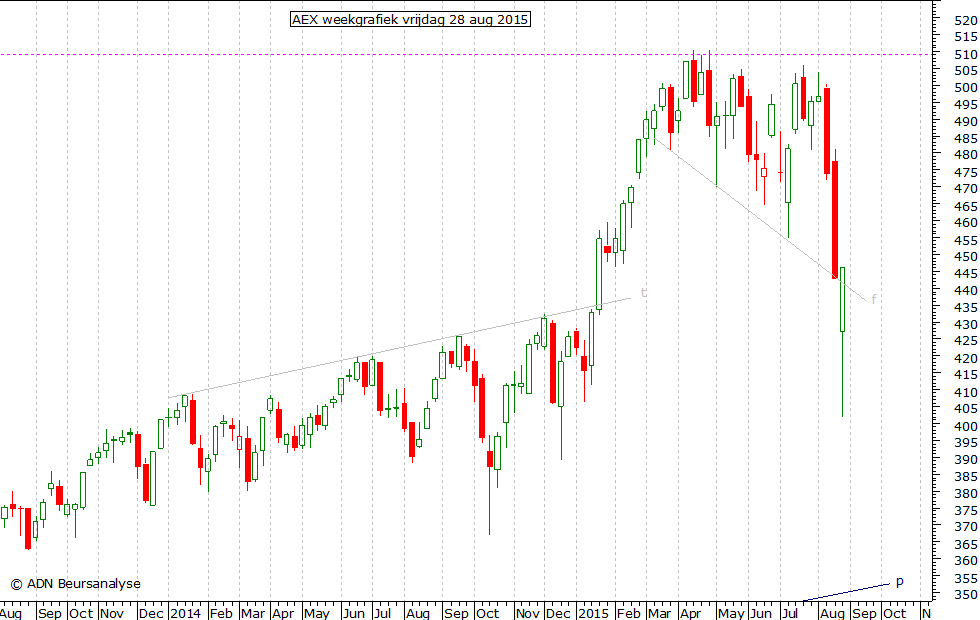Click the 485 price axis label
Image resolution: width=980 pixels, height=620 pixels.
(x=966, y=138)
